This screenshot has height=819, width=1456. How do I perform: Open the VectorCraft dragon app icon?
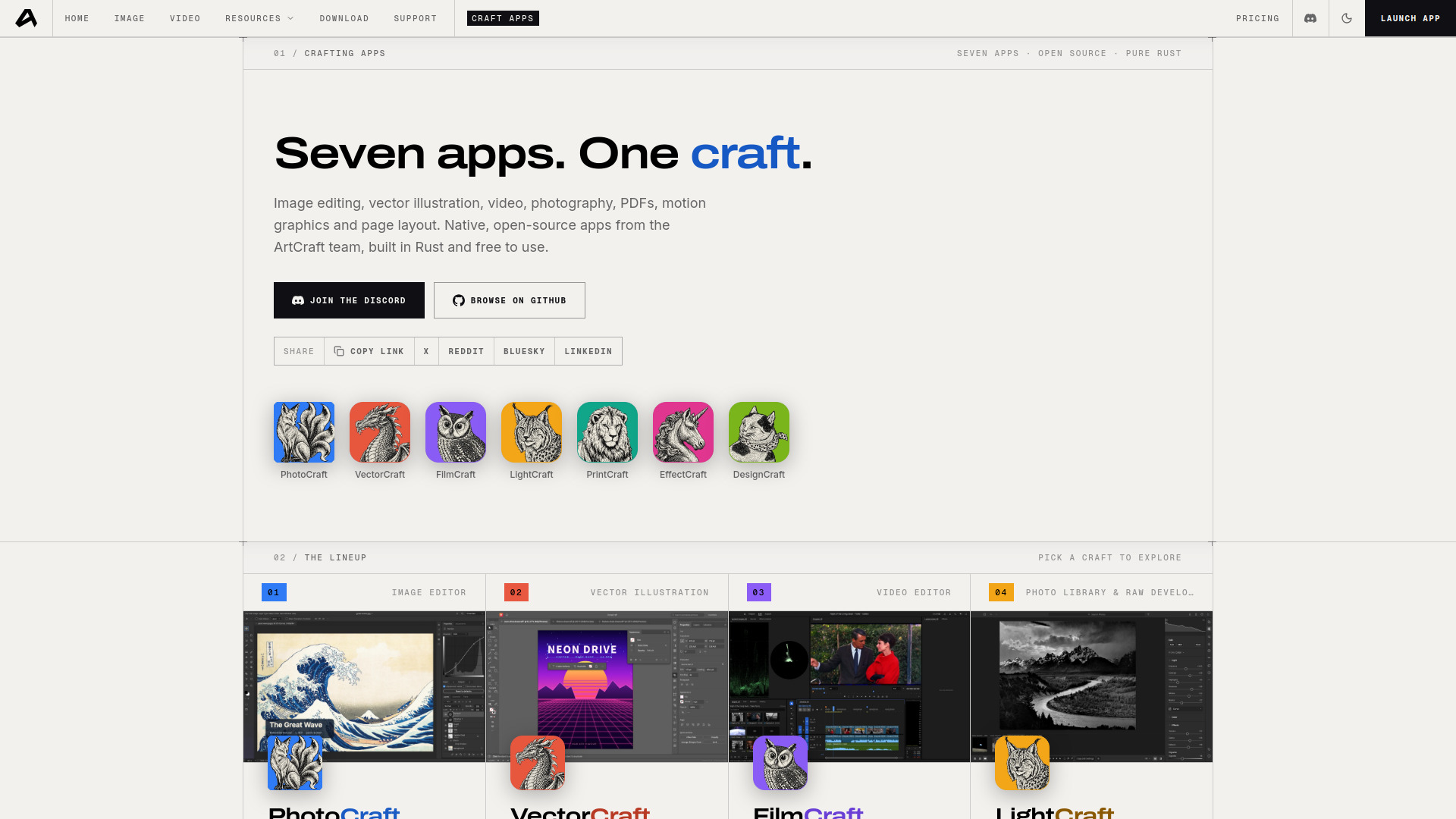(x=380, y=432)
